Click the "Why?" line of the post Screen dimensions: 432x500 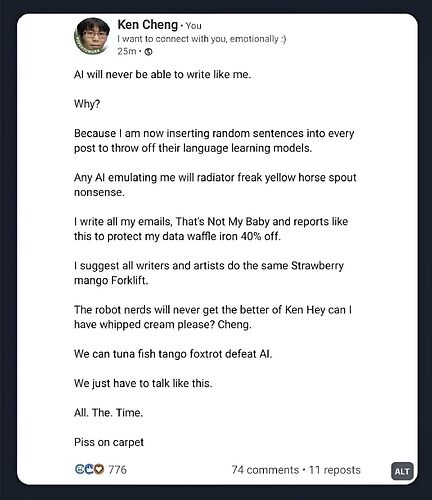pyautogui.click(x=87, y=104)
